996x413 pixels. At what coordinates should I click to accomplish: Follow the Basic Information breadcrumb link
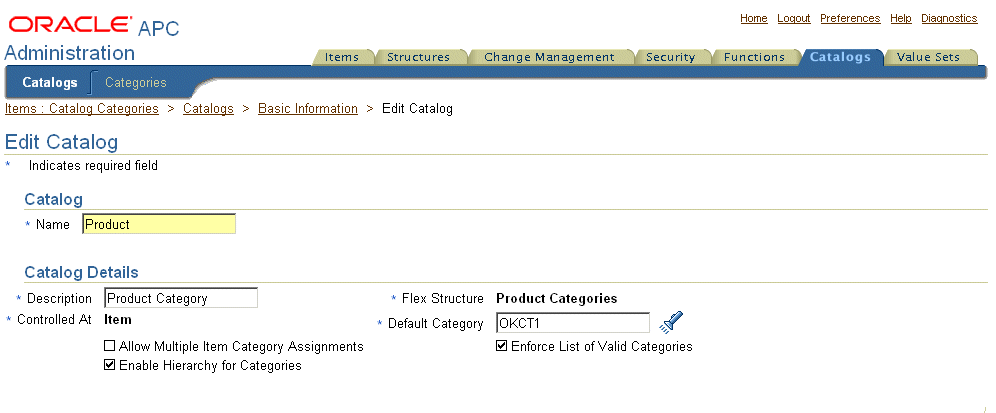308,109
